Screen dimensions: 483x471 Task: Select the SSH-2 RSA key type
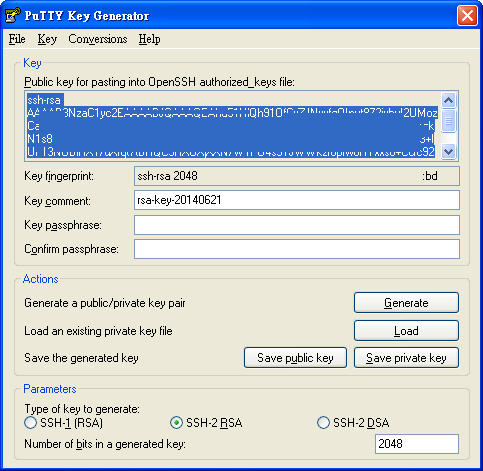point(176,423)
